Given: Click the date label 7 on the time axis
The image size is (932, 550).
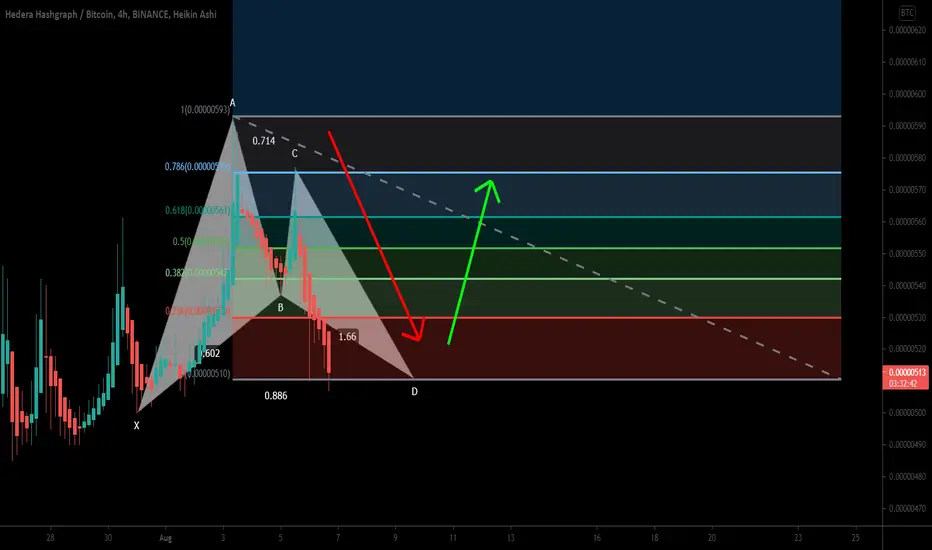Looking at the screenshot, I should pyautogui.click(x=338, y=538).
